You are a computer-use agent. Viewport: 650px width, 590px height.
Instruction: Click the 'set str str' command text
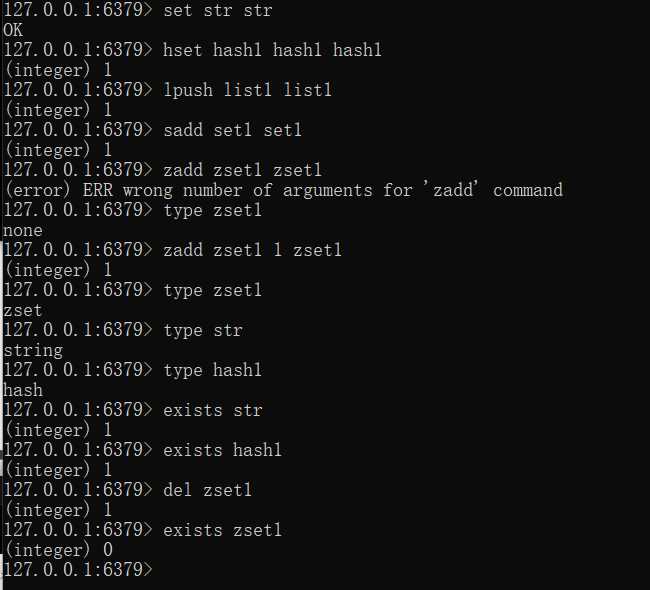(x=217, y=10)
